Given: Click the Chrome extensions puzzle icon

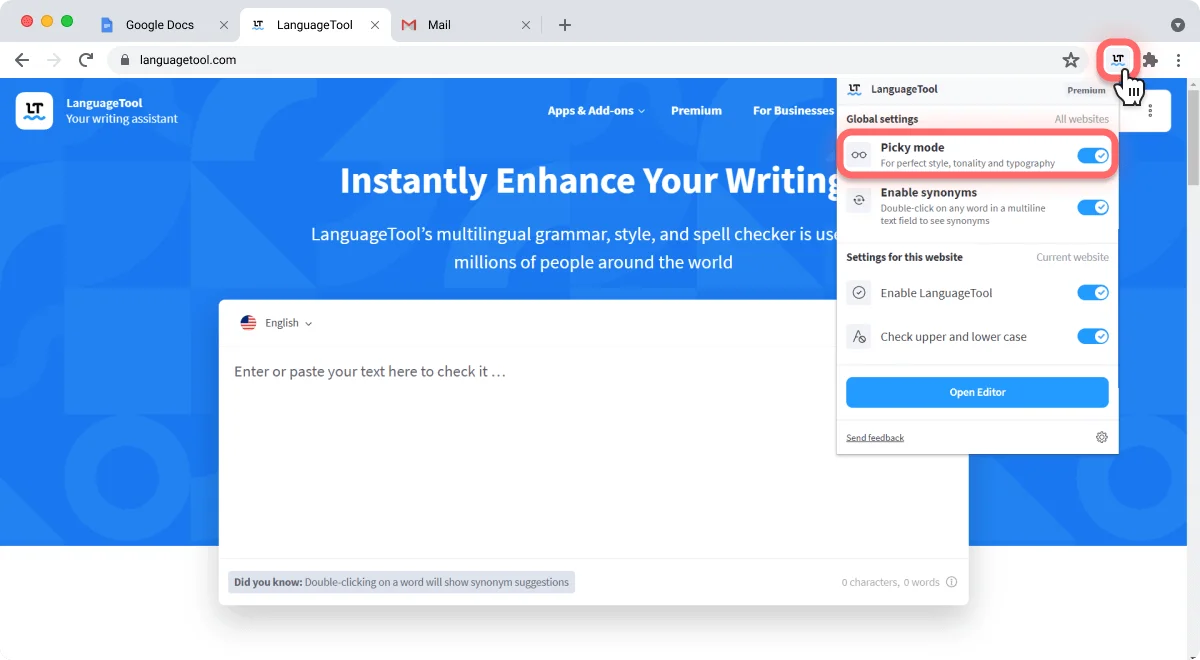Looking at the screenshot, I should (x=1148, y=60).
